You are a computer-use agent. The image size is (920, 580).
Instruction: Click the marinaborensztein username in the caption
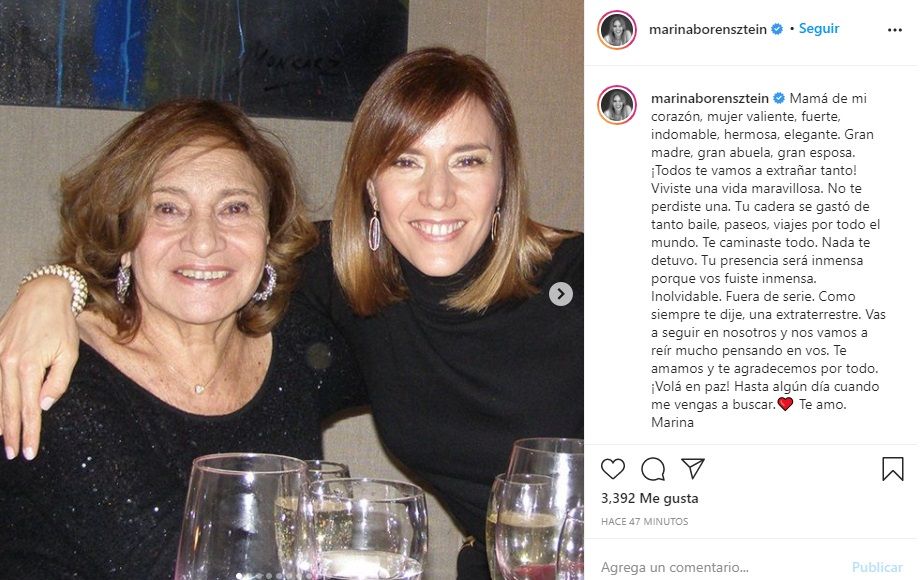(x=708, y=99)
